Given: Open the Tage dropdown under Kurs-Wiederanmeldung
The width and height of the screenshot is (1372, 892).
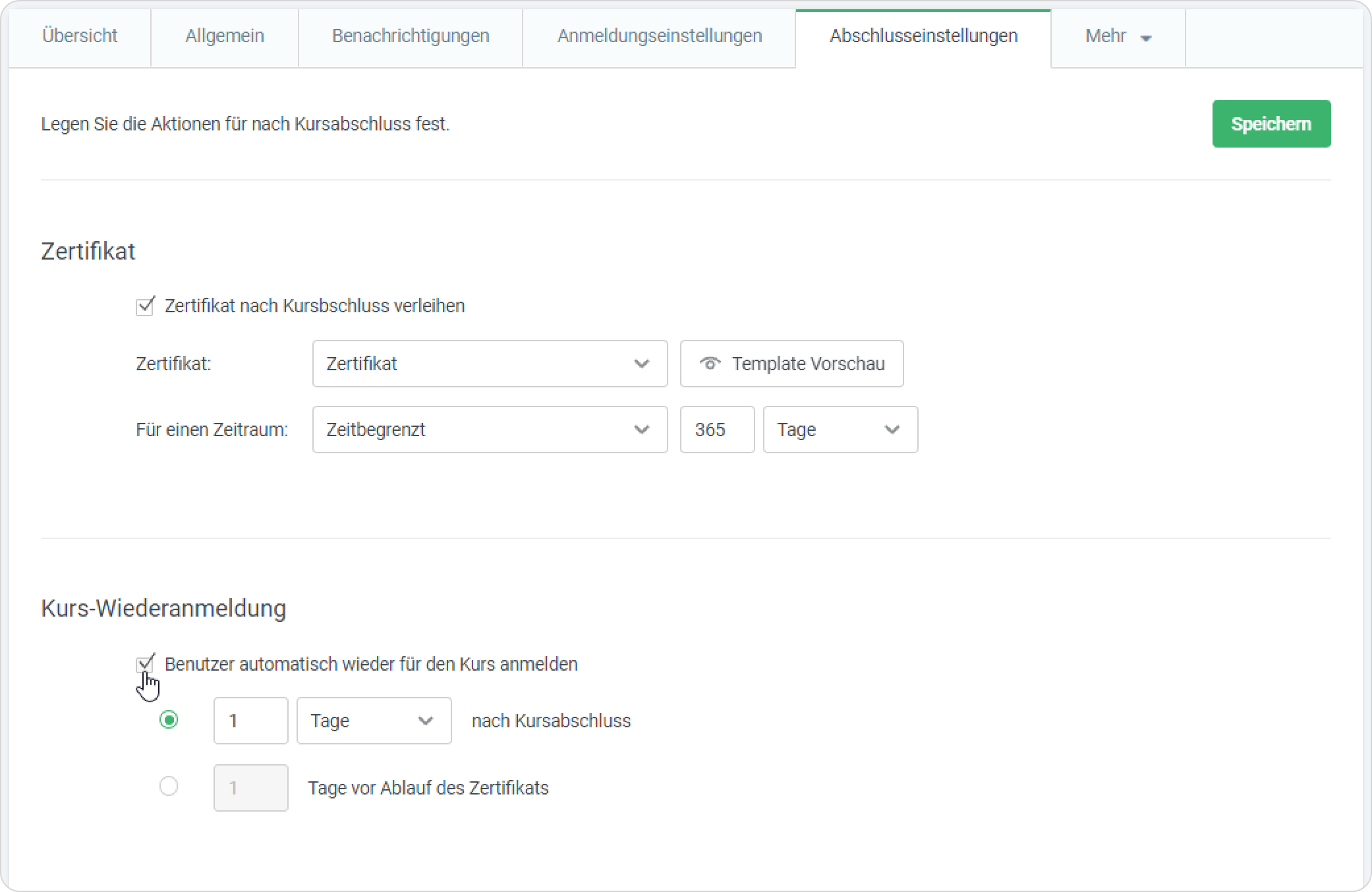Looking at the screenshot, I should click(374, 721).
